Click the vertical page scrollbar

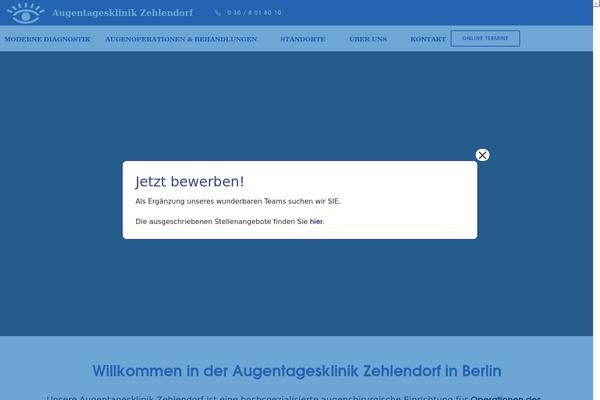[x=596, y=200]
